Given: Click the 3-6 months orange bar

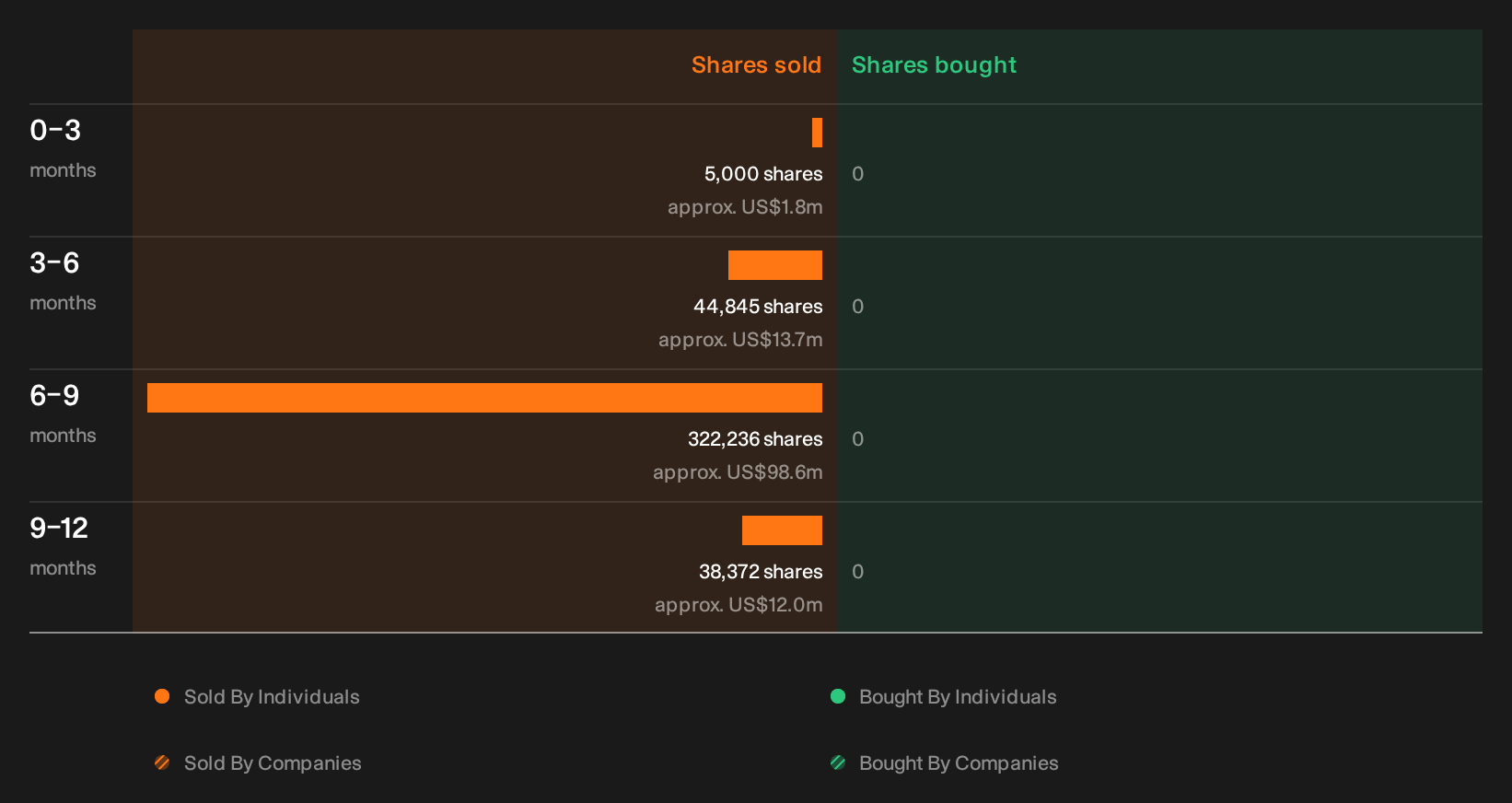Looking at the screenshot, I should pos(775,265).
